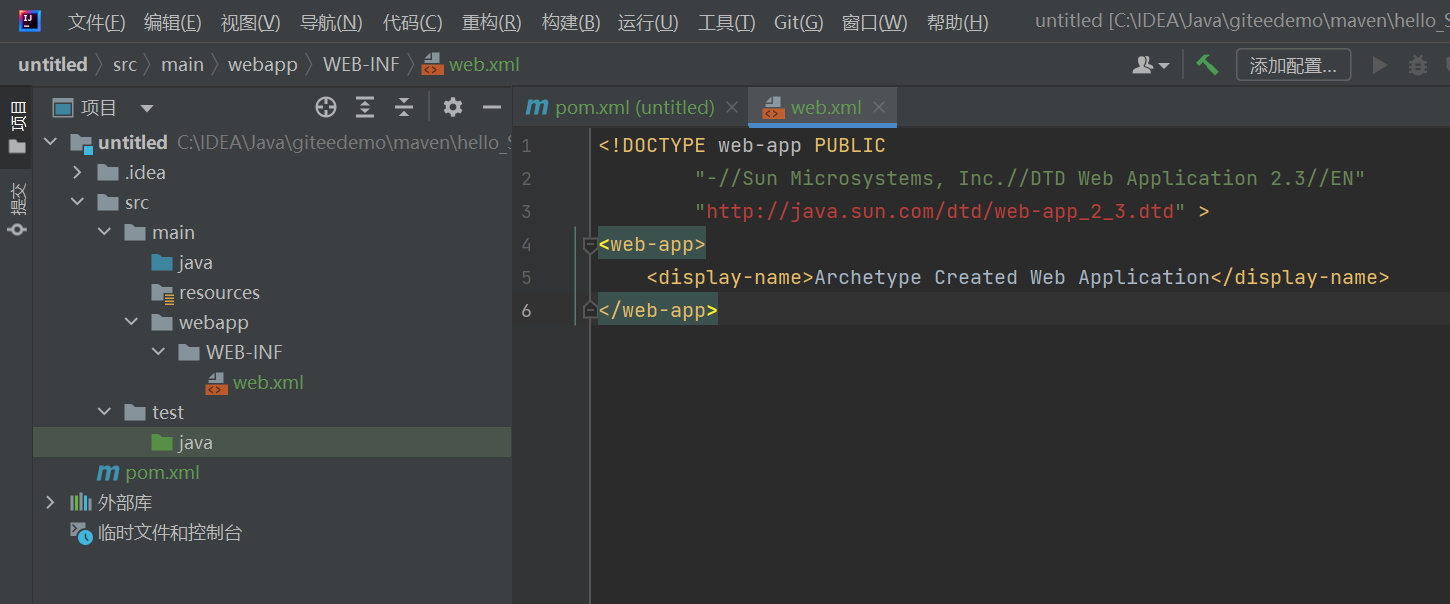1450x604 pixels.
Task: Collapse the main folder node
Action: click(x=105, y=233)
